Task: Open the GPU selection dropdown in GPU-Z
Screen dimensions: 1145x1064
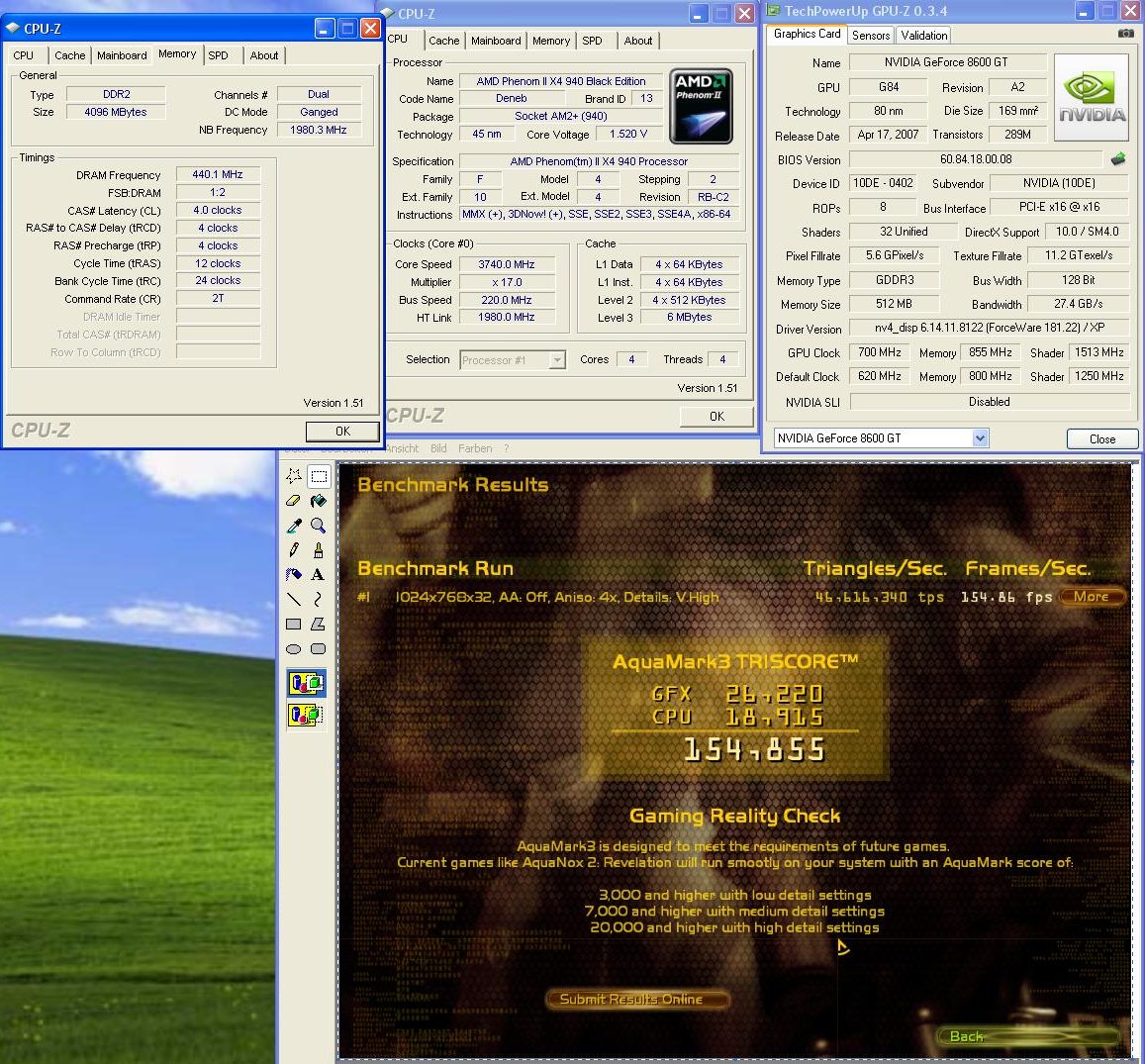Action: point(980,438)
